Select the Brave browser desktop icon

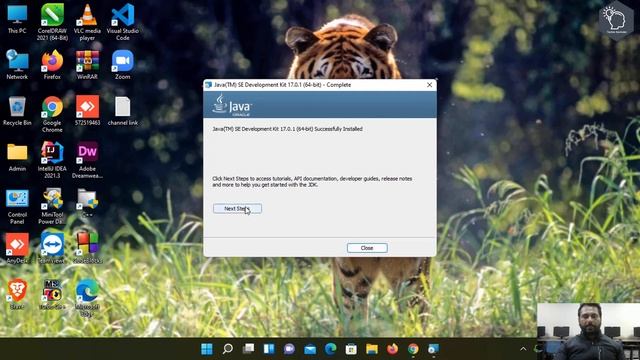(x=17, y=294)
